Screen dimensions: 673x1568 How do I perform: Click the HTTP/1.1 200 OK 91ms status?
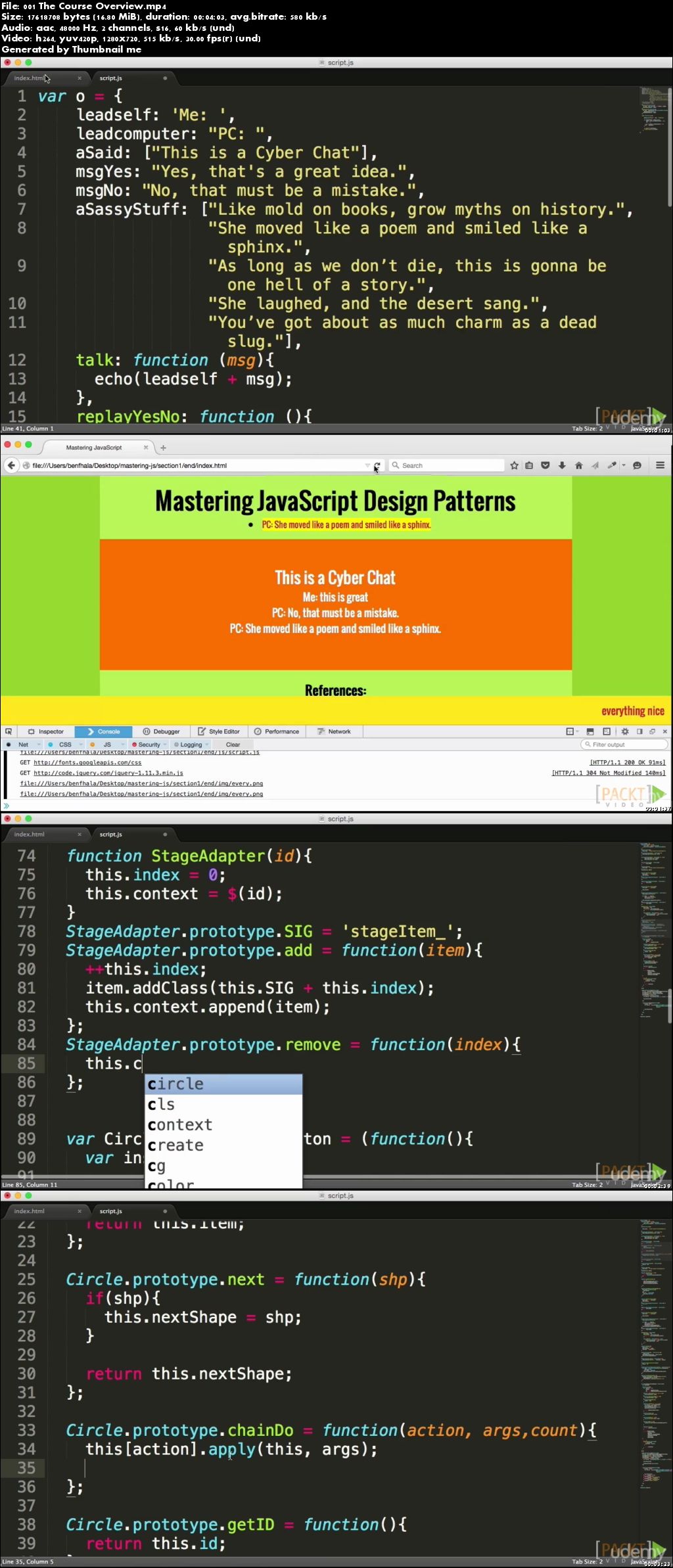628,762
